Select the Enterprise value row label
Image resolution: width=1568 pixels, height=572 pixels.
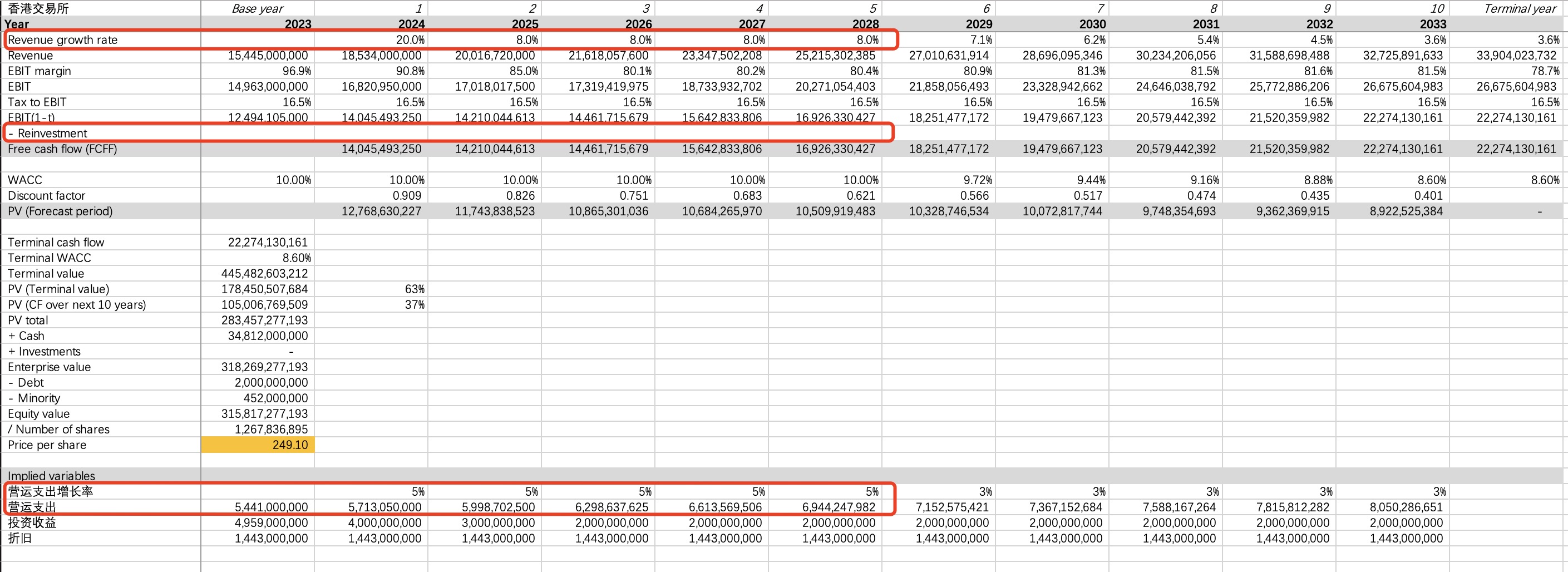[x=50, y=367]
